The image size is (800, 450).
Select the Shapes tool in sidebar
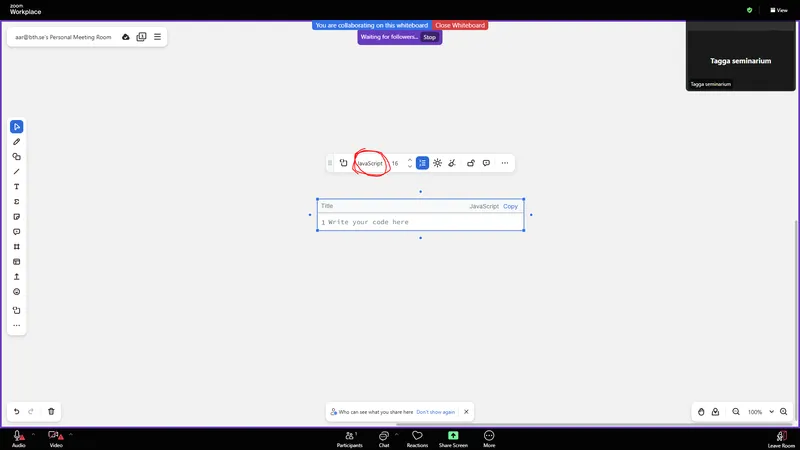tap(17, 157)
